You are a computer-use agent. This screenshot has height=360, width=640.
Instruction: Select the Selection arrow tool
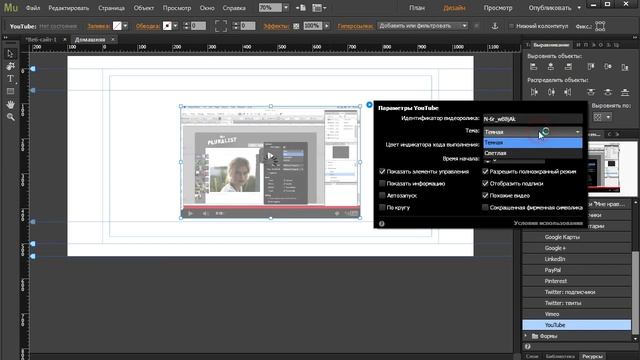pos(10,53)
